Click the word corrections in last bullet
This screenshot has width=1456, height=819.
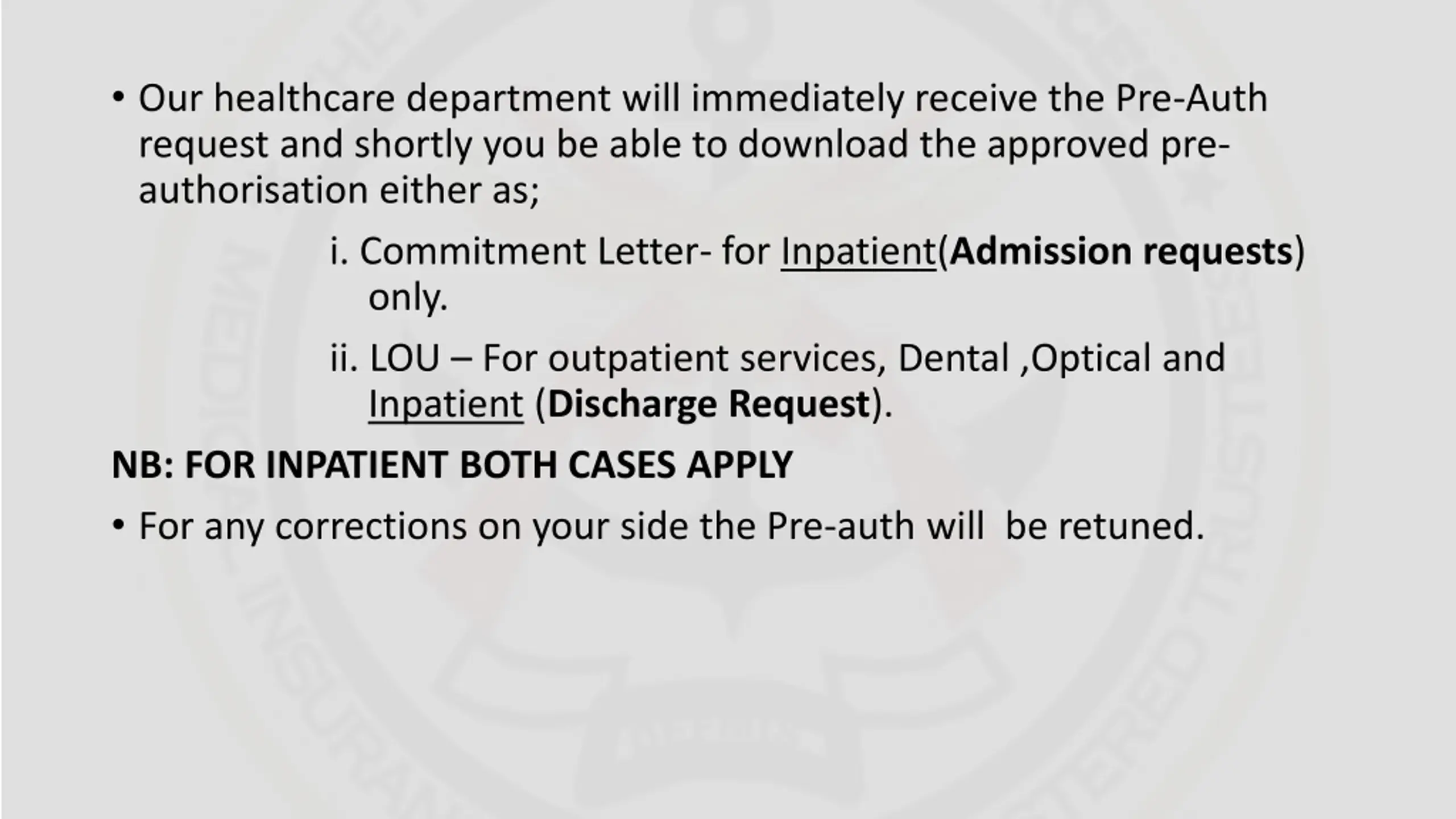click(371, 526)
